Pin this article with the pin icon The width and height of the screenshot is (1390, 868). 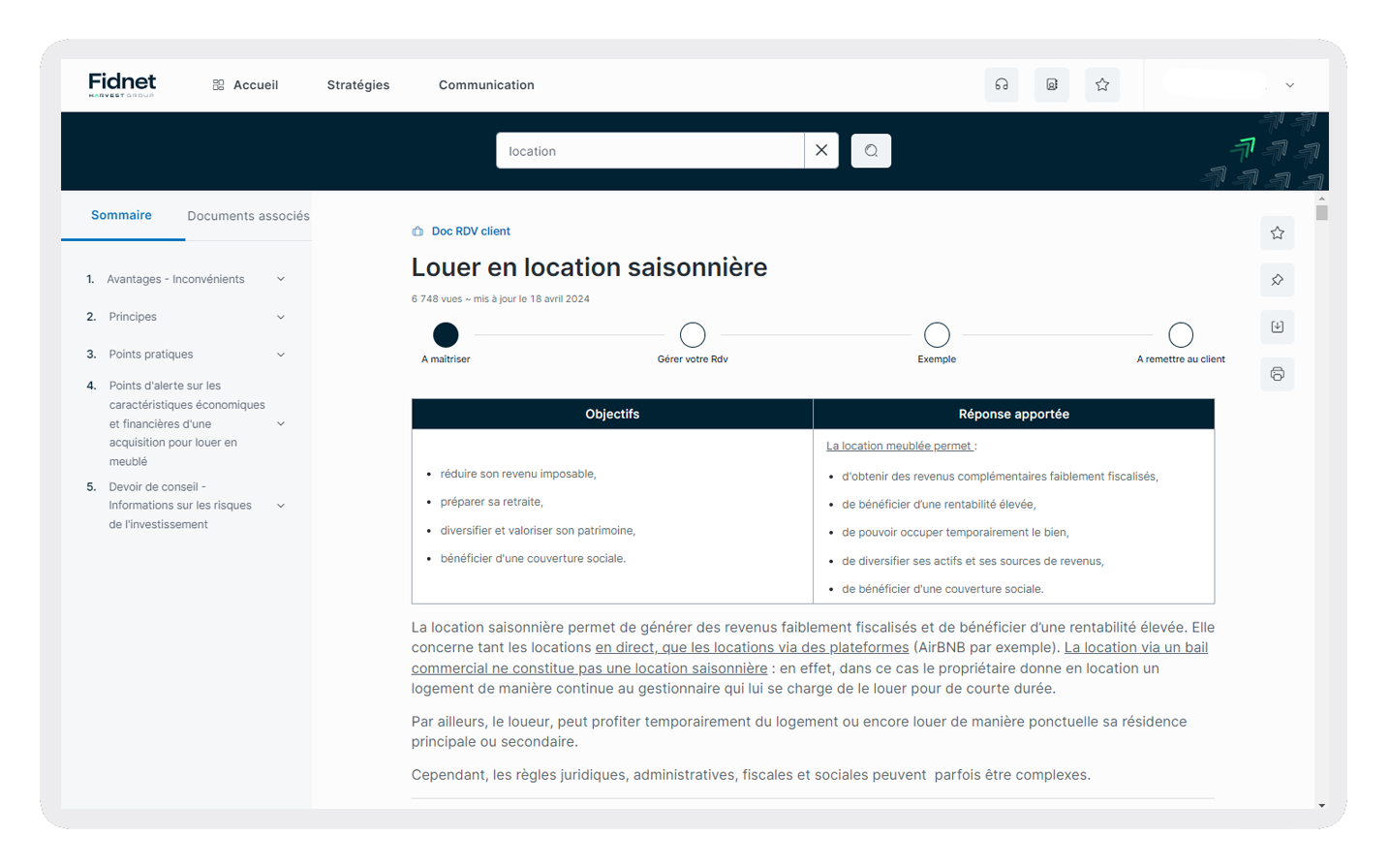click(1278, 280)
